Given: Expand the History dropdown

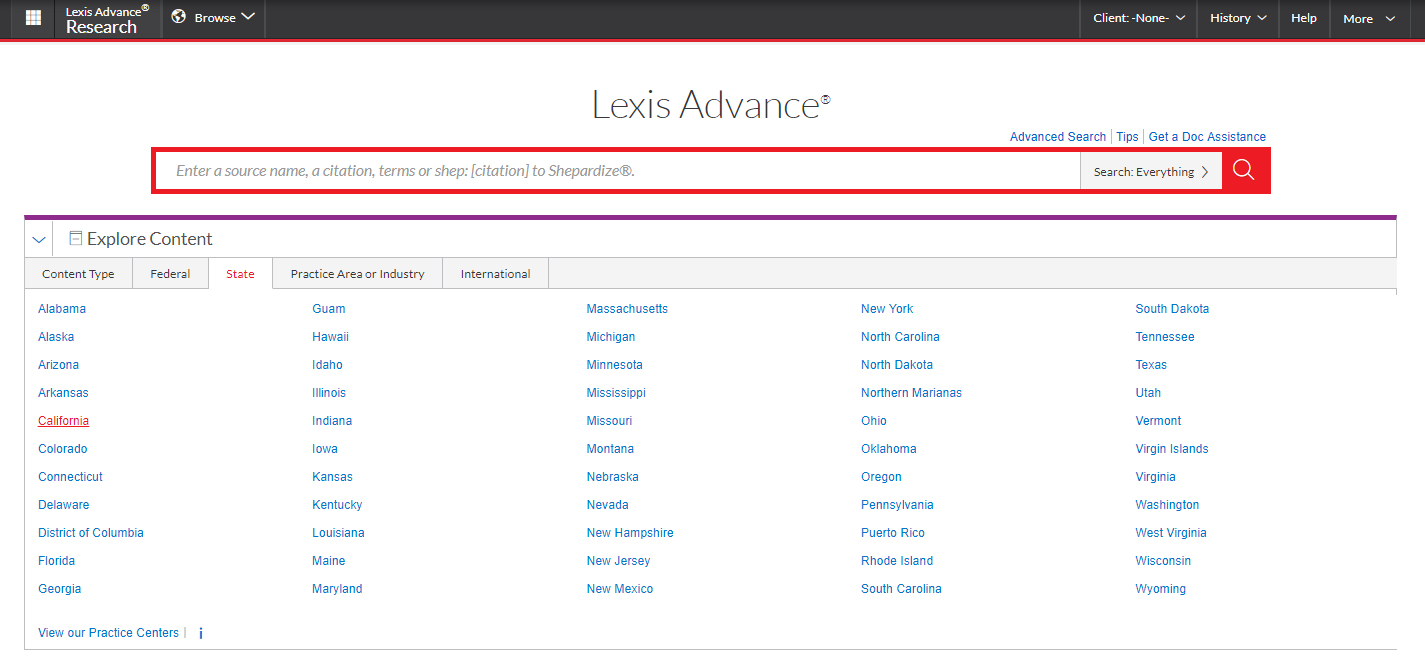Looking at the screenshot, I should pos(1238,18).
